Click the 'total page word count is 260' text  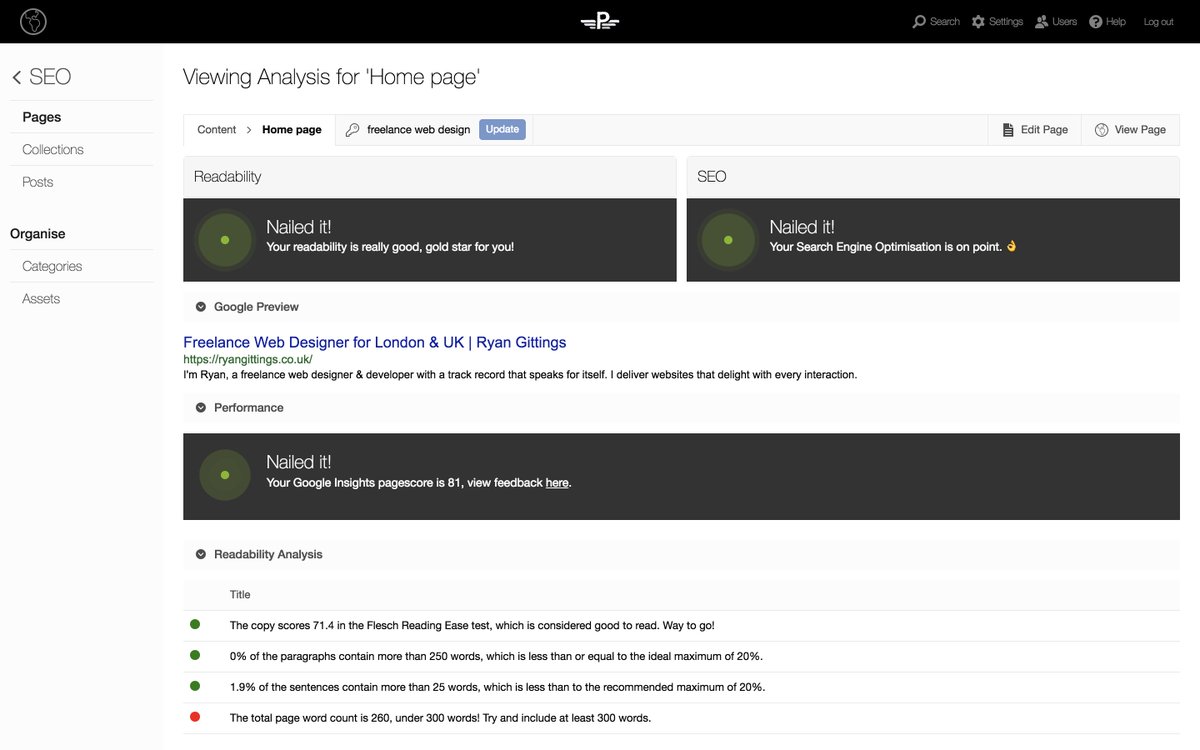(441, 718)
